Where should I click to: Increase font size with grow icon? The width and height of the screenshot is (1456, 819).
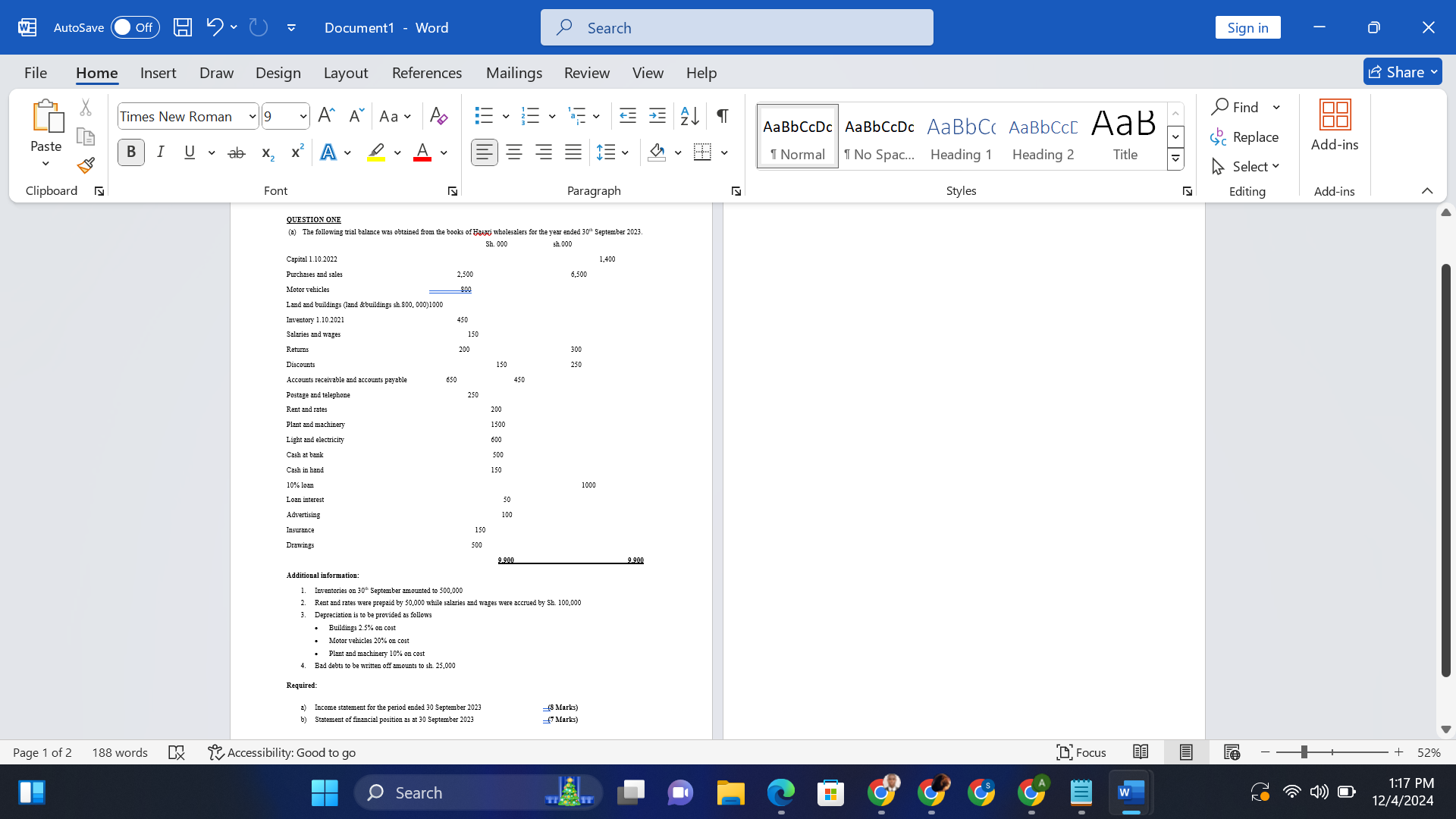pyautogui.click(x=326, y=116)
